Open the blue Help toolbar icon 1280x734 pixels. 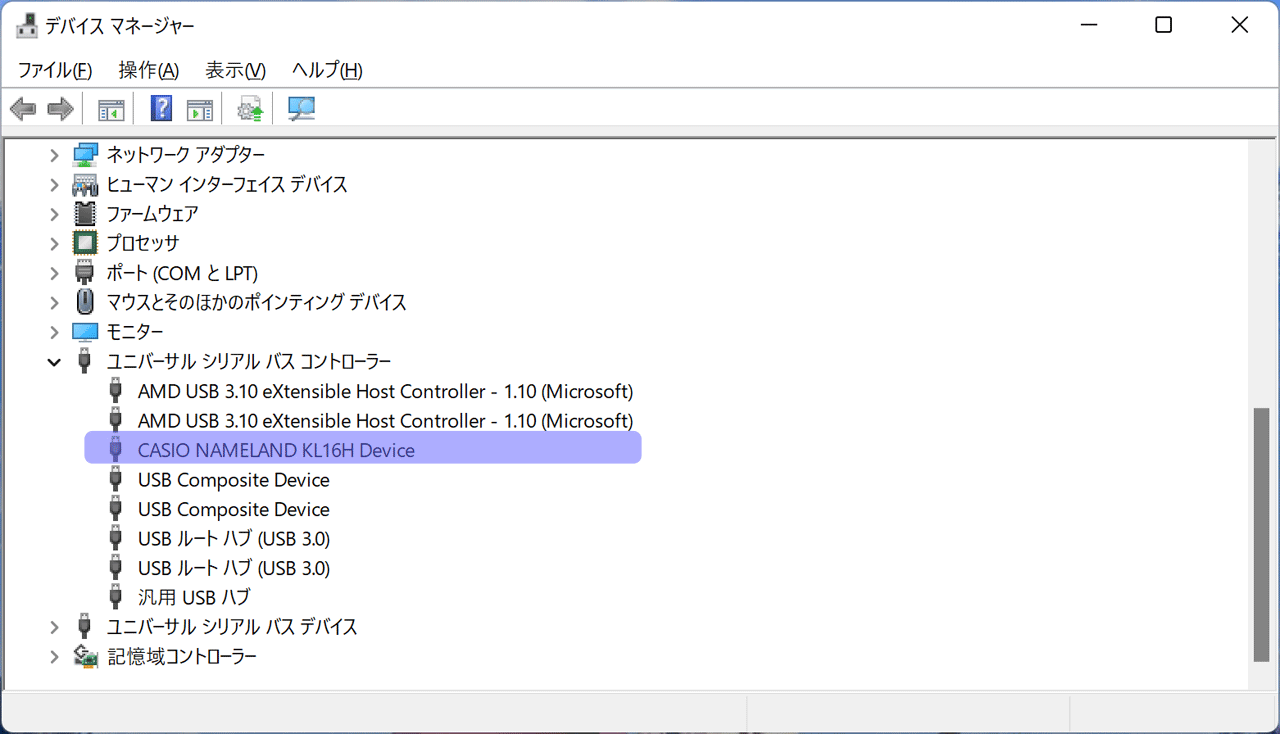pyautogui.click(x=161, y=109)
